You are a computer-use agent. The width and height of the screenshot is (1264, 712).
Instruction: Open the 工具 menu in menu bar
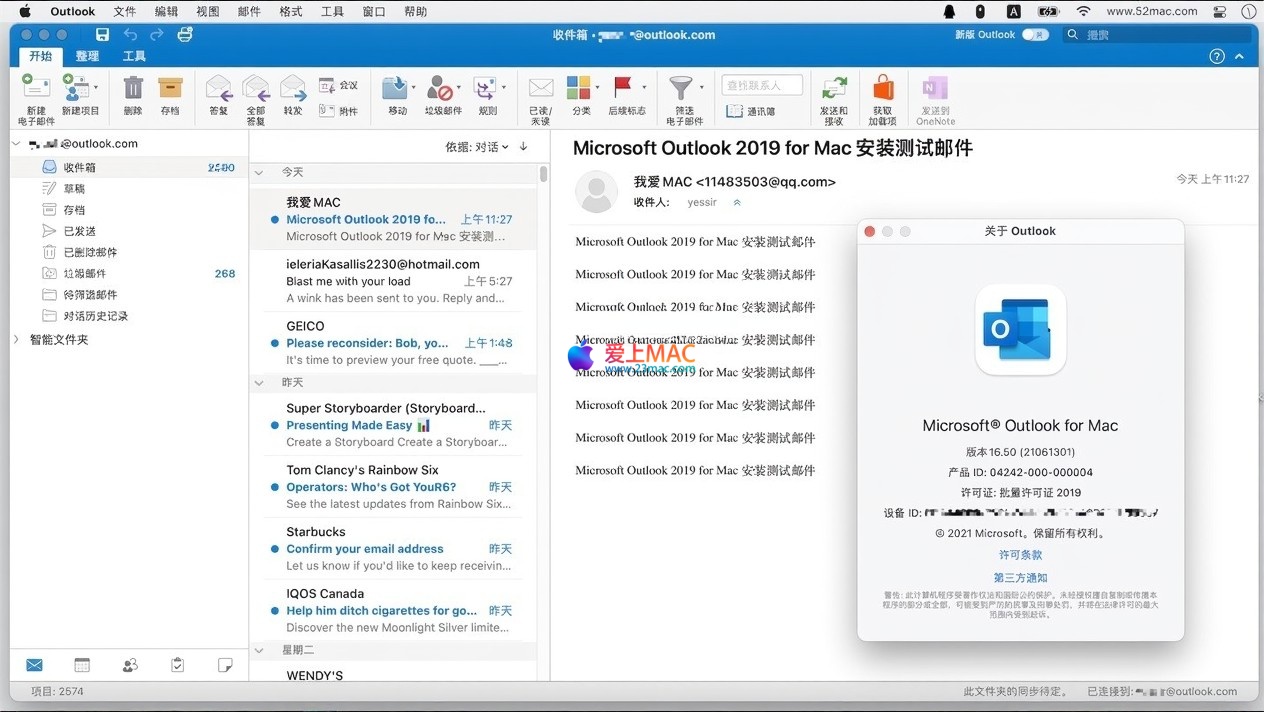pos(332,12)
